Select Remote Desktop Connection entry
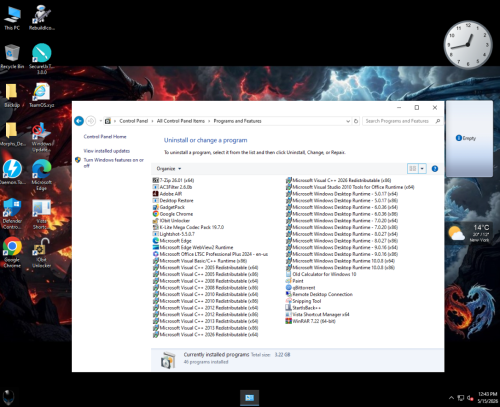The height and width of the screenshot is (407, 500). click(x=319, y=294)
